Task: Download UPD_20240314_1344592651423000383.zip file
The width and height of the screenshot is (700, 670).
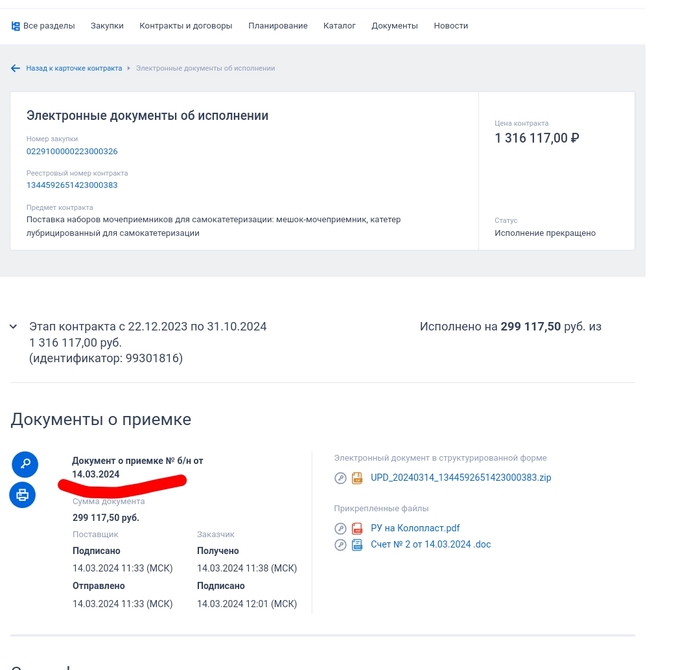Action: click(460, 478)
